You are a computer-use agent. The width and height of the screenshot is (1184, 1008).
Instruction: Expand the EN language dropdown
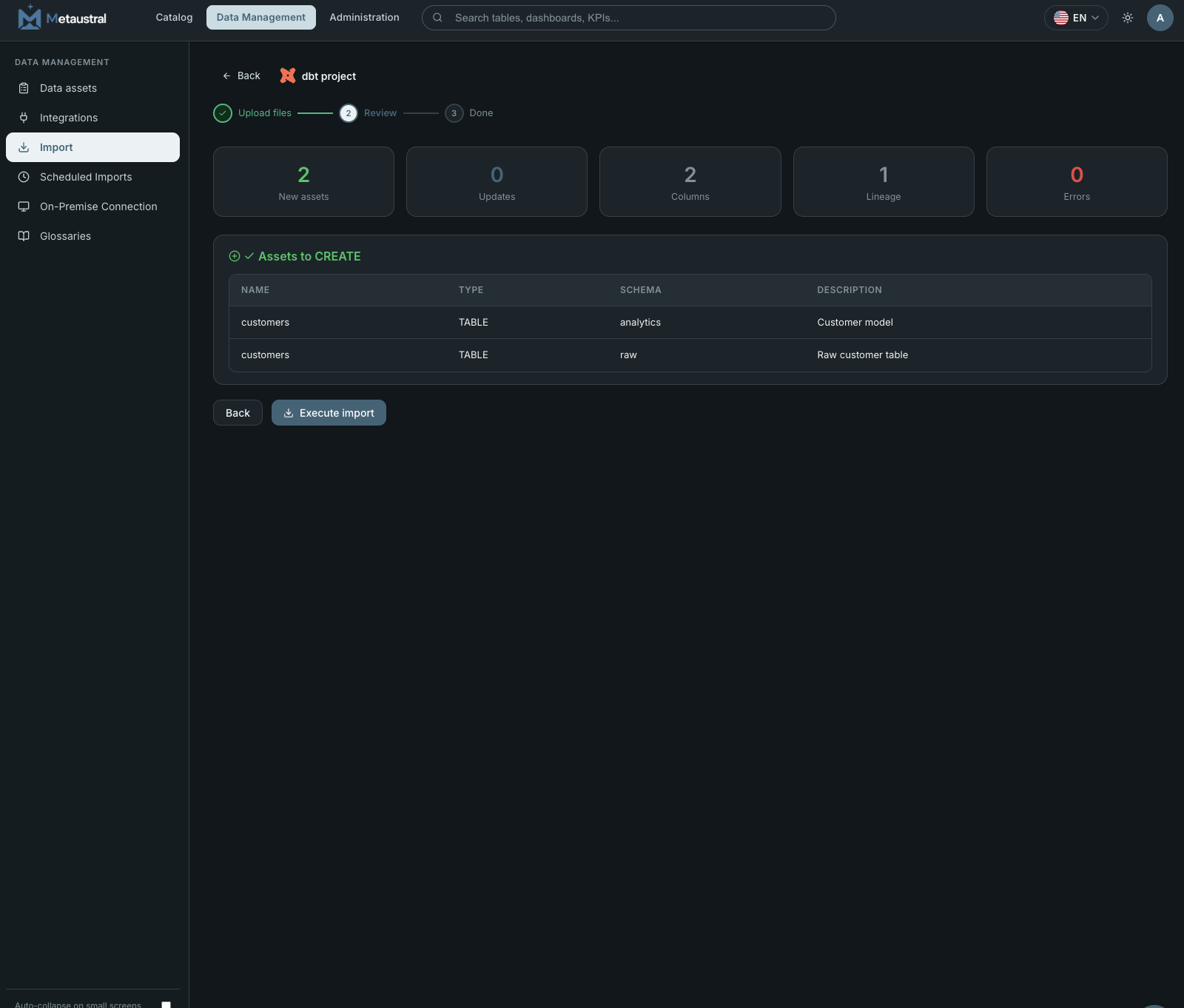(1076, 18)
